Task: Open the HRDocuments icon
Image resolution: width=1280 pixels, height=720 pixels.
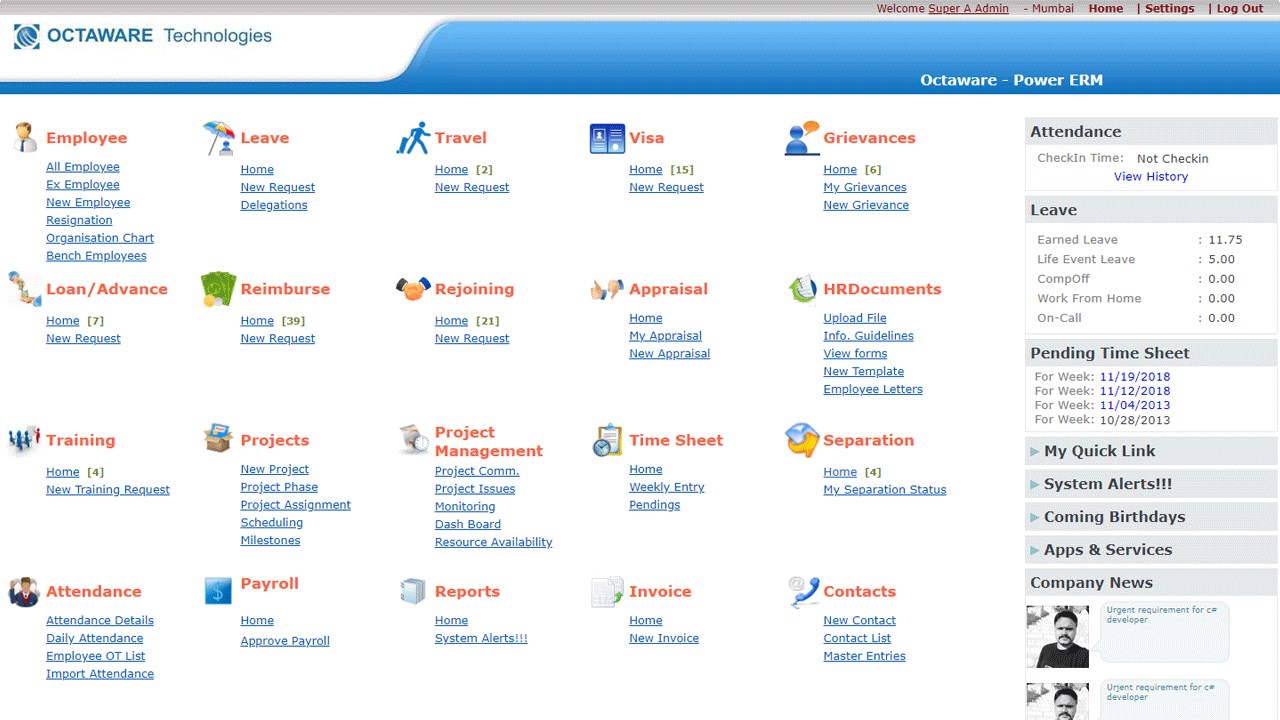Action: click(x=802, y=289)
